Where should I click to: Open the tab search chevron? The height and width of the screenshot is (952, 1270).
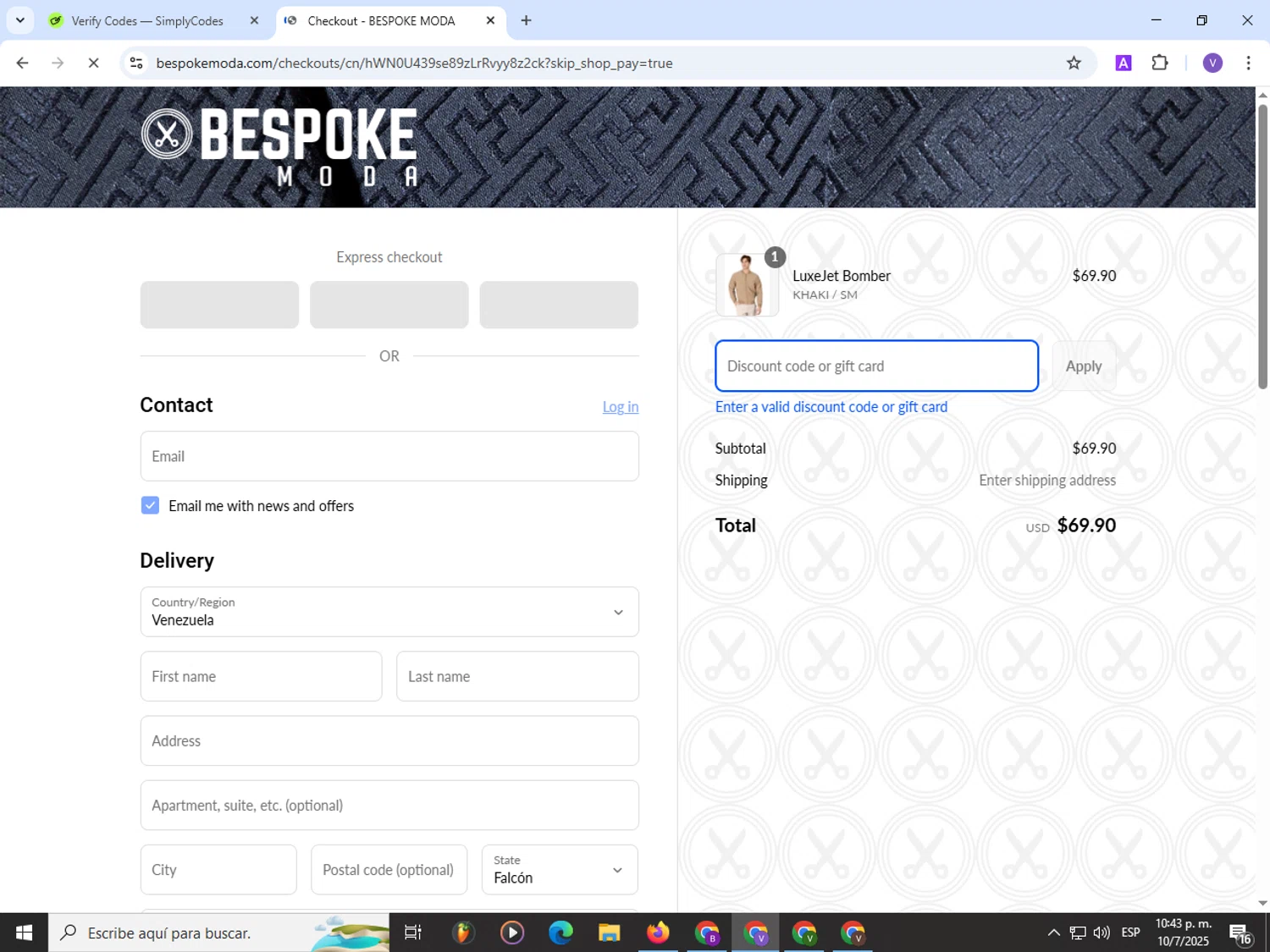[x=20, y=20]
